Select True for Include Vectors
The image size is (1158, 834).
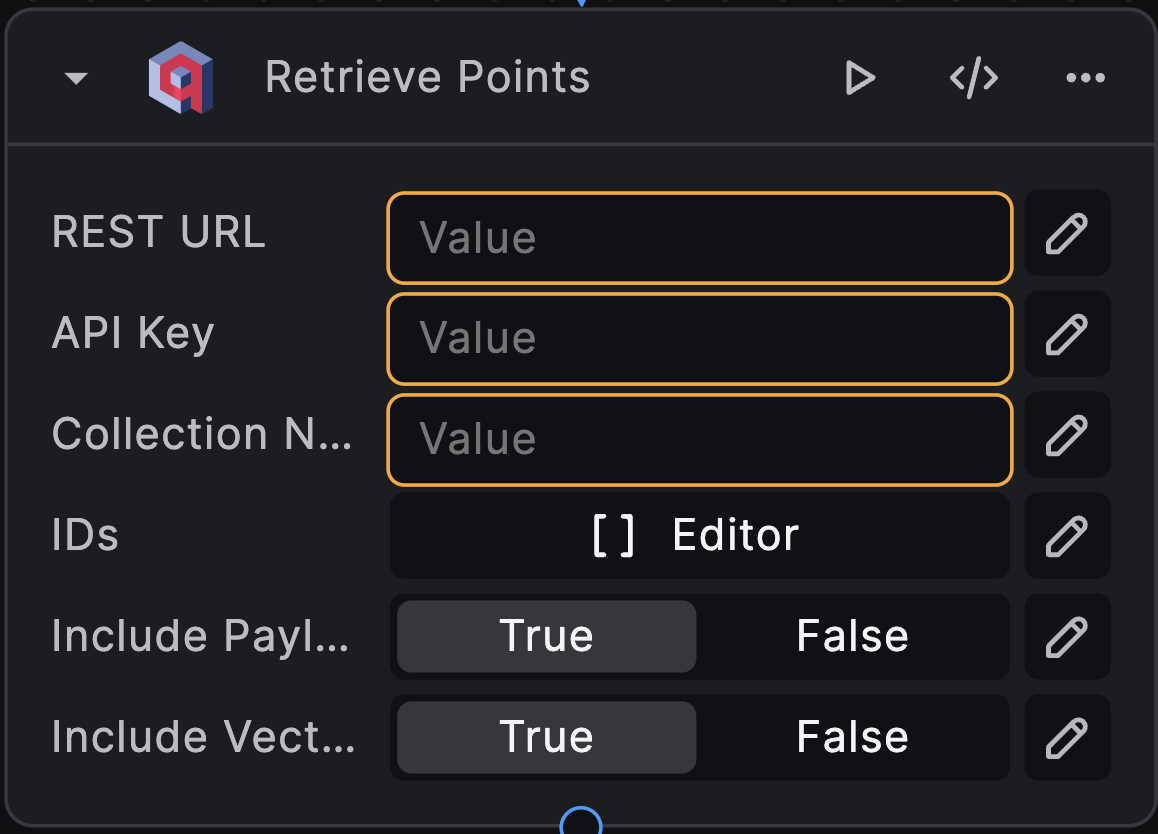pyautogui.click(x=545, y=737)
